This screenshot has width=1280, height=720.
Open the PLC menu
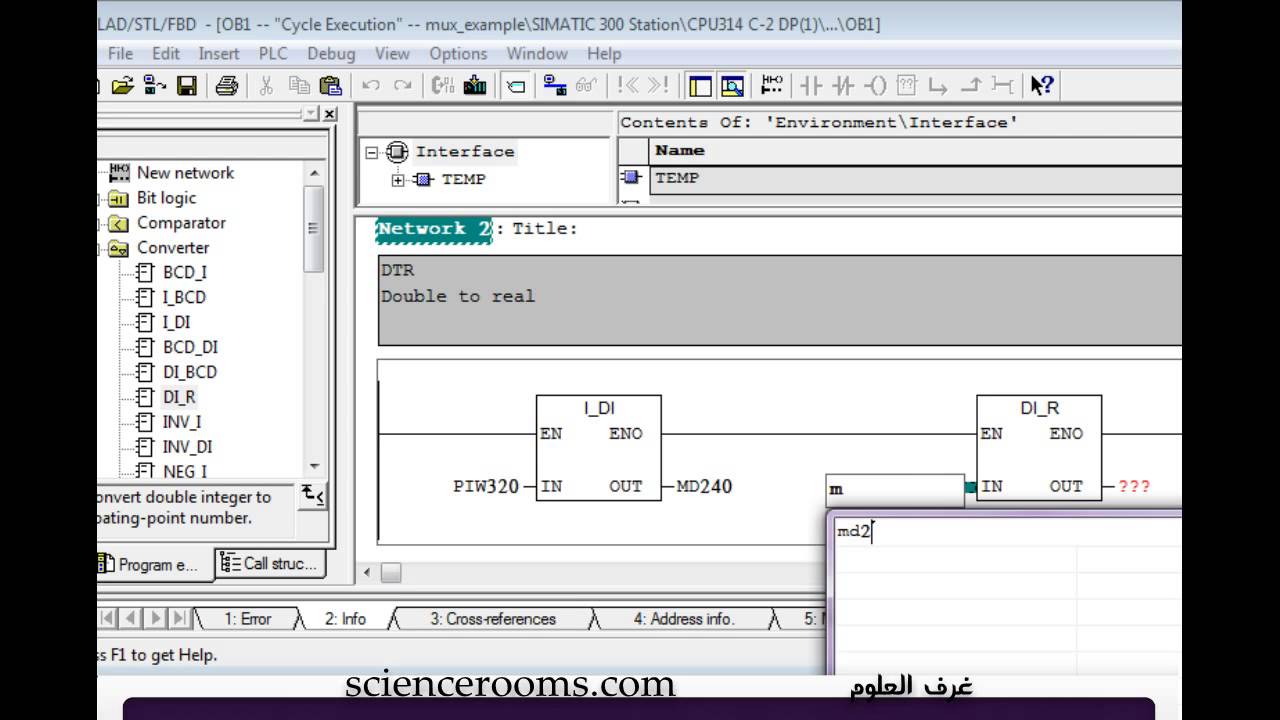pos(273,54)
